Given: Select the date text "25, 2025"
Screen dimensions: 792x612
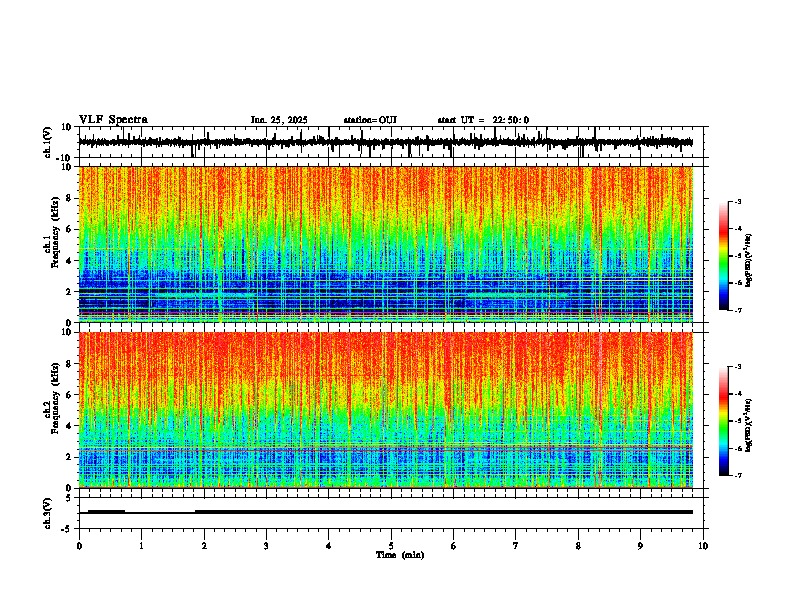Looking at the screenshot, I should point(287,120).
